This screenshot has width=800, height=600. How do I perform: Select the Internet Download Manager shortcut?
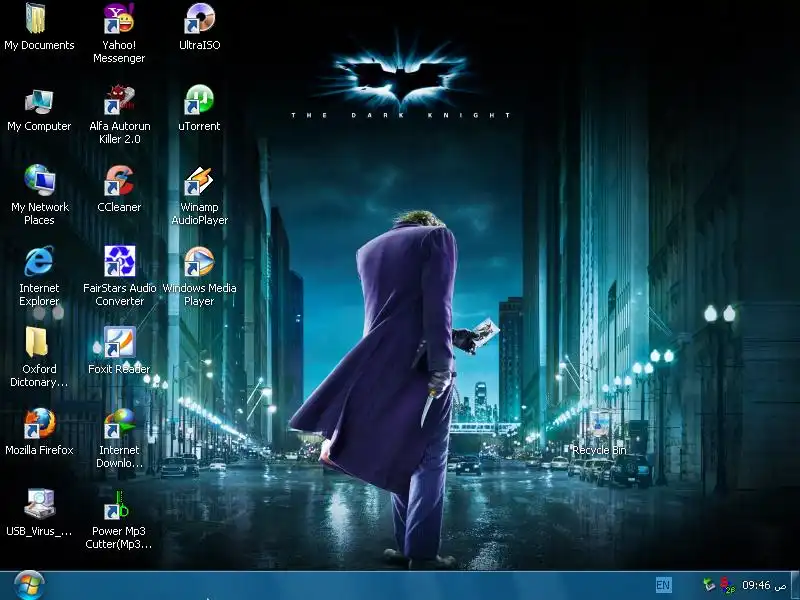pos(119,423)
